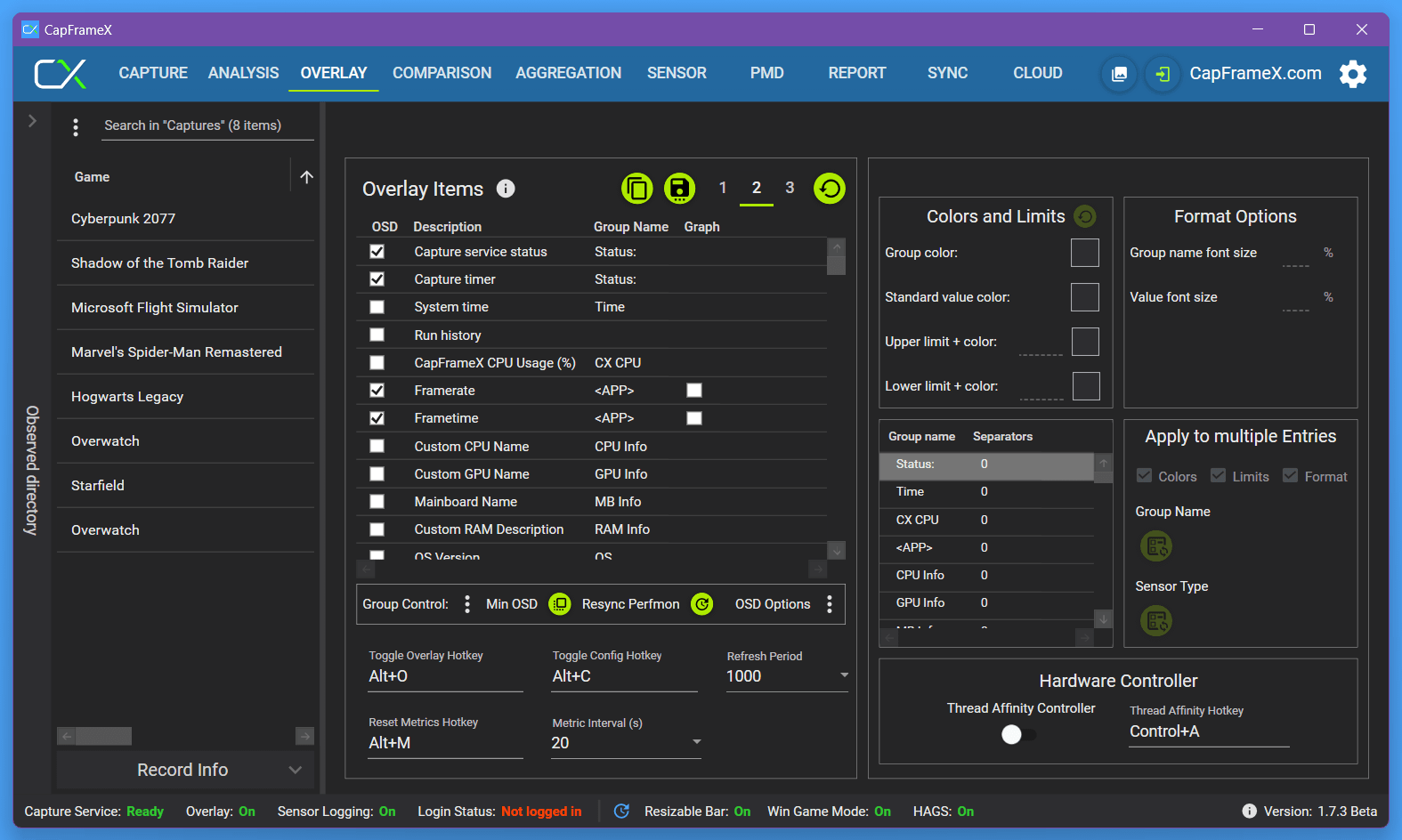
Task: Enable the Run history OSD checkbox
Action: 377,335
